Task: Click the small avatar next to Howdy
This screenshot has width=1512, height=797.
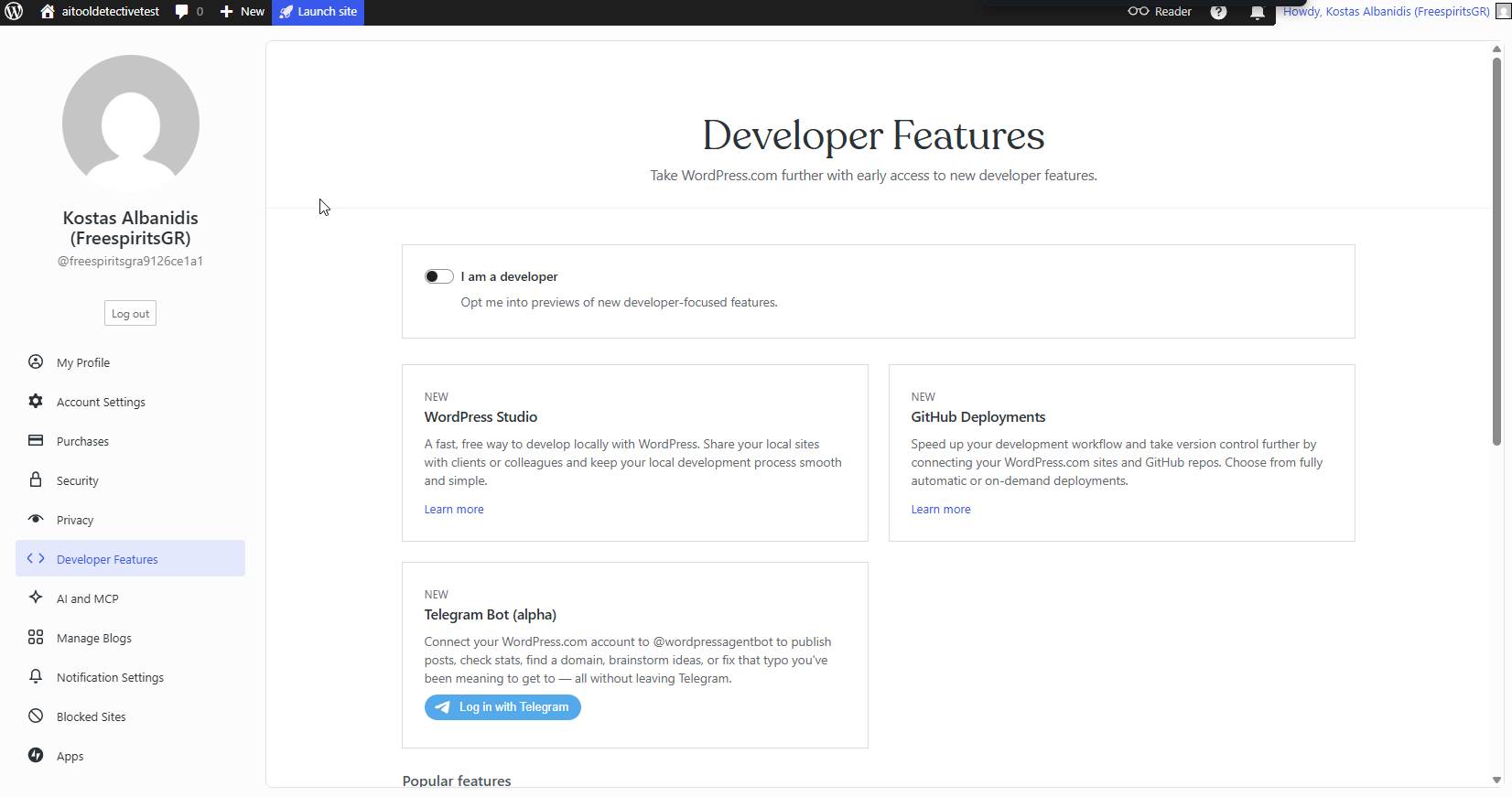Action: click(1502, 12)
